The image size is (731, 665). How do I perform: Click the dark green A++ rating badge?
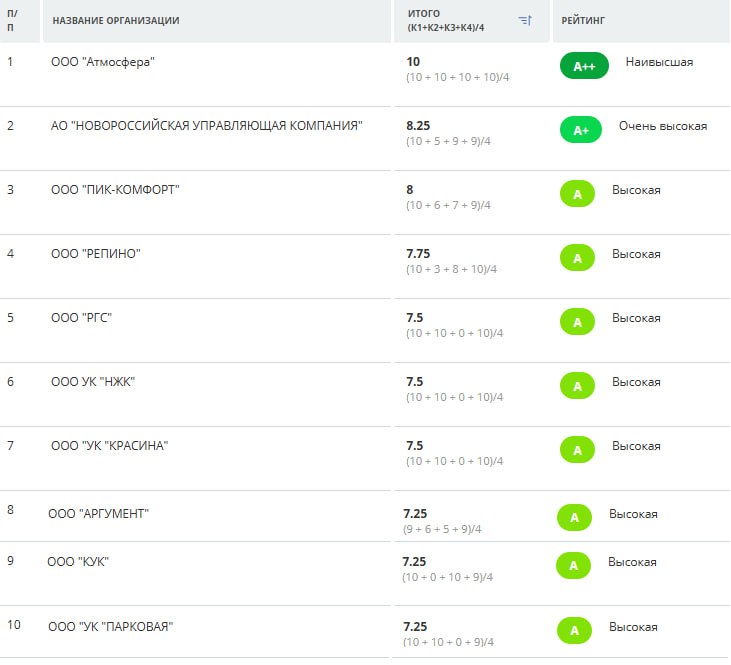[x=584, y=66]
